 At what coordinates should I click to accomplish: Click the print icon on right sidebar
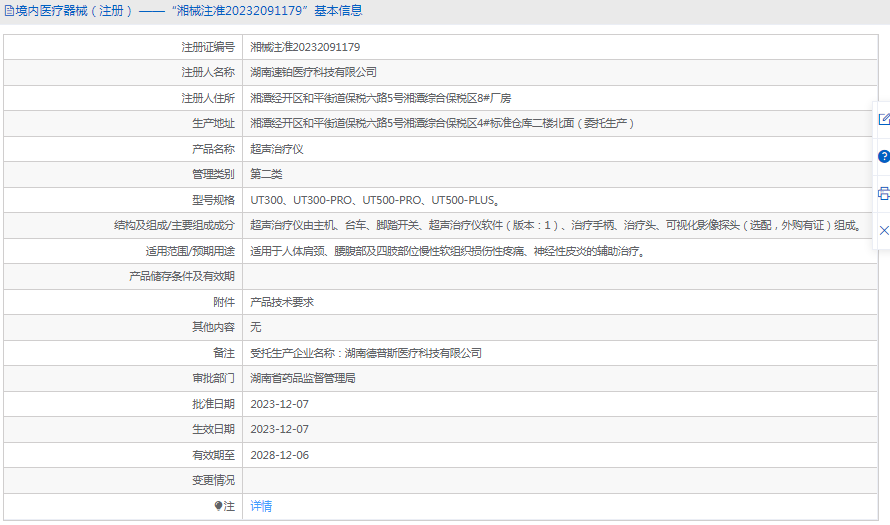click(884, 193)
